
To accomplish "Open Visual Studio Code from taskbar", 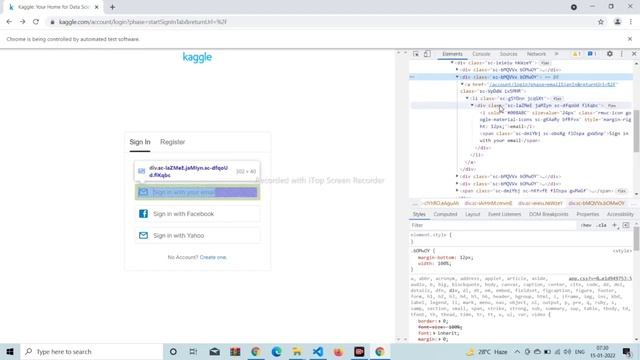I will (x=318, y=351).
